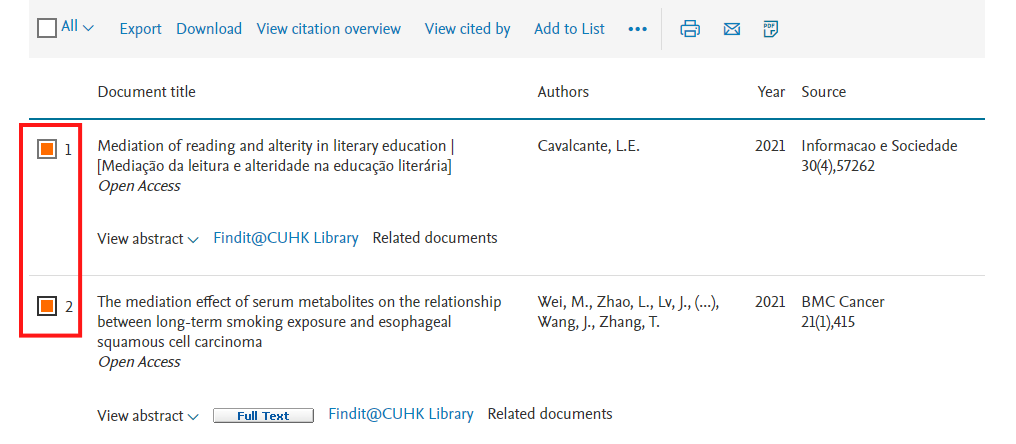This screenshot has width=1016, height=444.
Task: Open the Mediation of reading and alterity article
Action: pyautogui.click(x=277, y=156)
